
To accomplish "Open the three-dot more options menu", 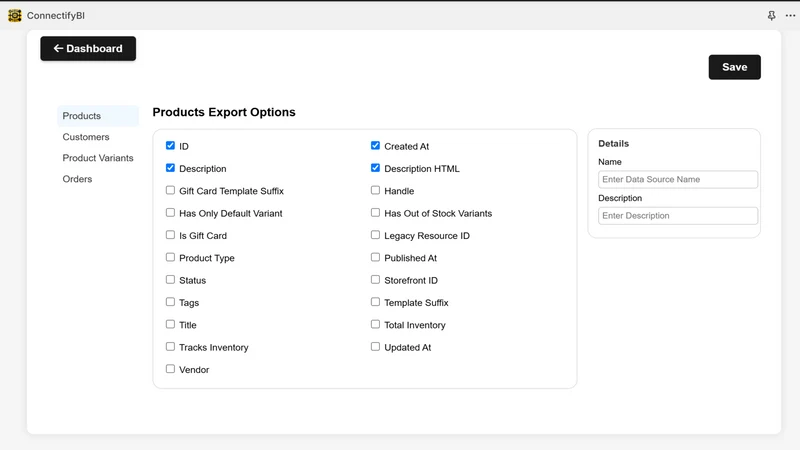I will pos(790,16).
